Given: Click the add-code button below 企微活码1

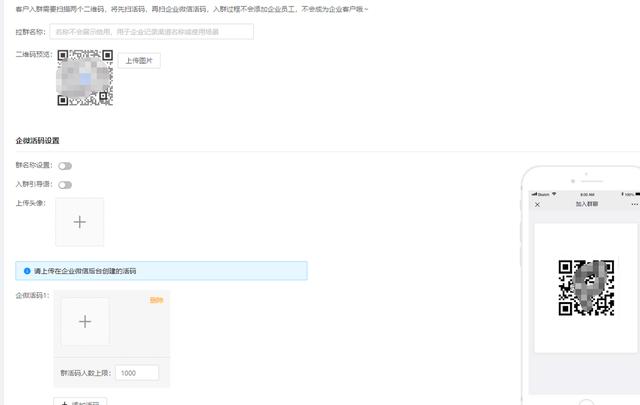Looking at the screenshot, I should click(80, 401).
